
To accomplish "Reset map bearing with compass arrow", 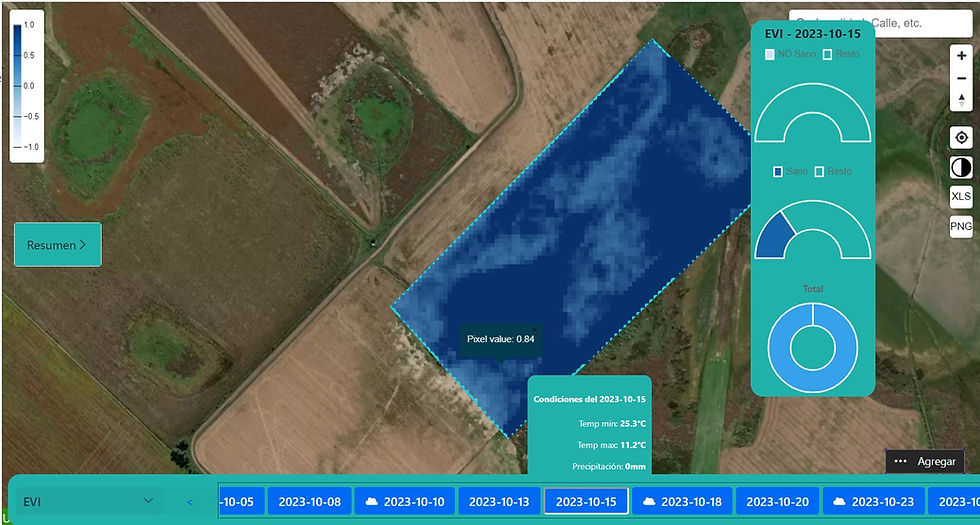I will click(x=961, y=100).
